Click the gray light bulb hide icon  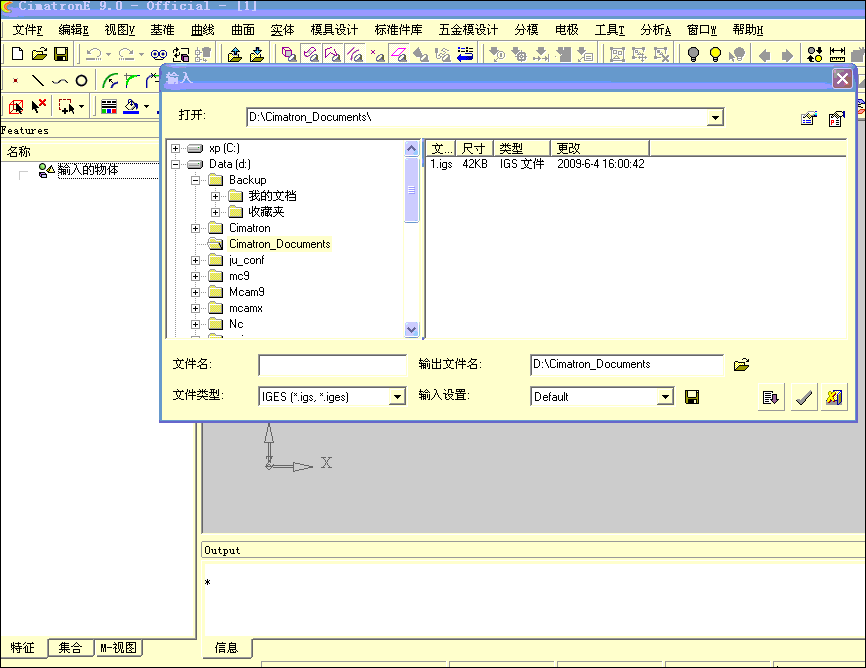(693, 54)
